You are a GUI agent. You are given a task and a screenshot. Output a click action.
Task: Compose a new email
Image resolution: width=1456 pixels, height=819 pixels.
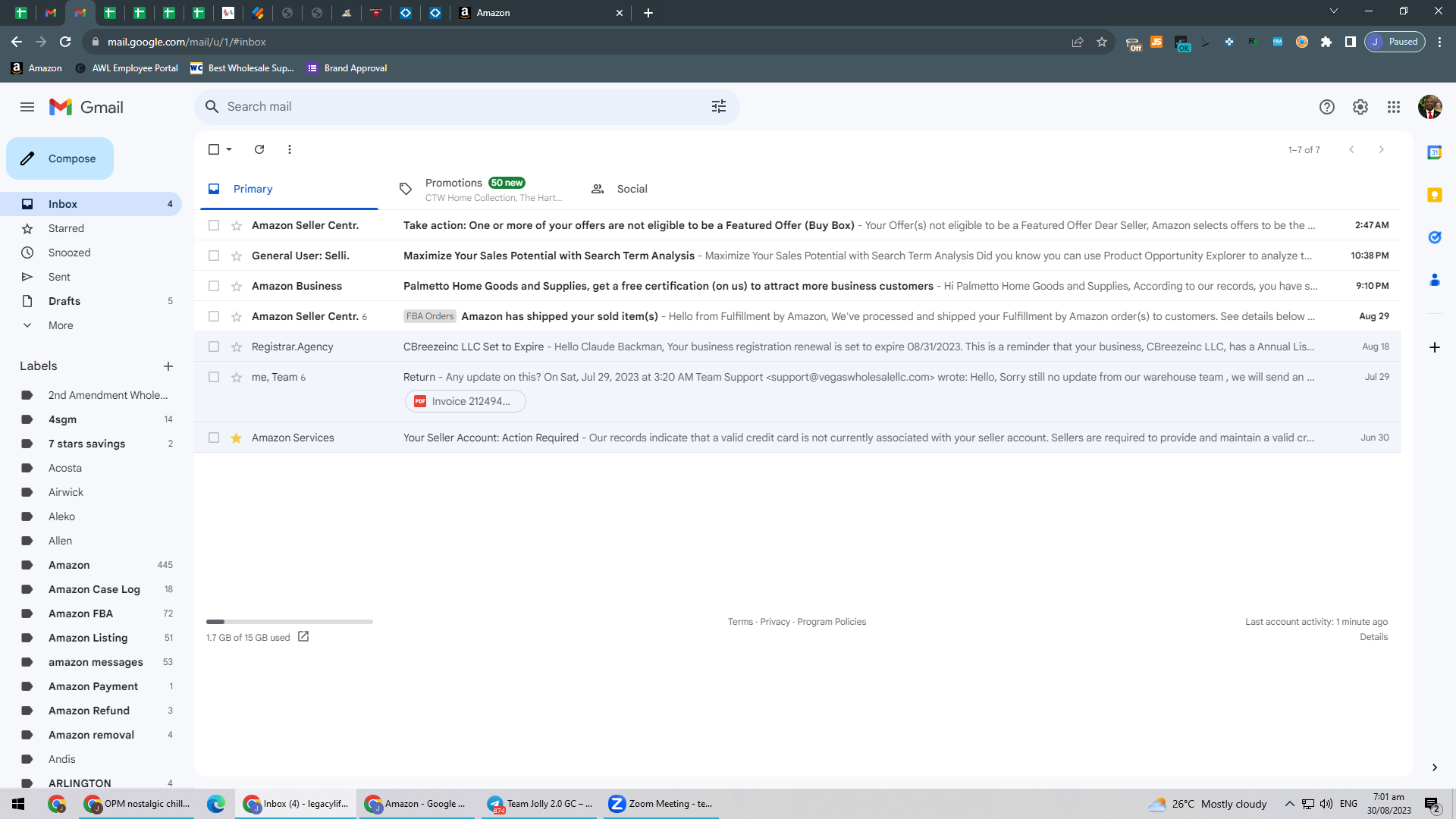(x=60, y=158)
